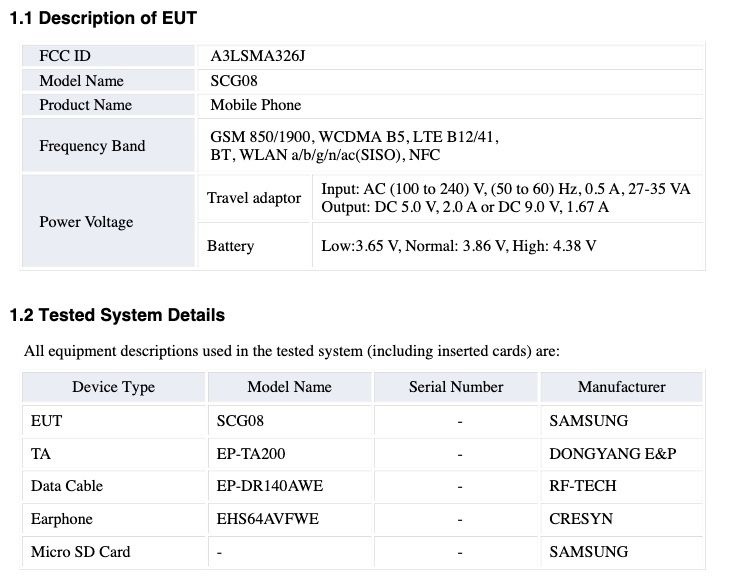Click the "Device Type" column header
The width and height of the screenshot is (731, 584).
tap(113, 387)
